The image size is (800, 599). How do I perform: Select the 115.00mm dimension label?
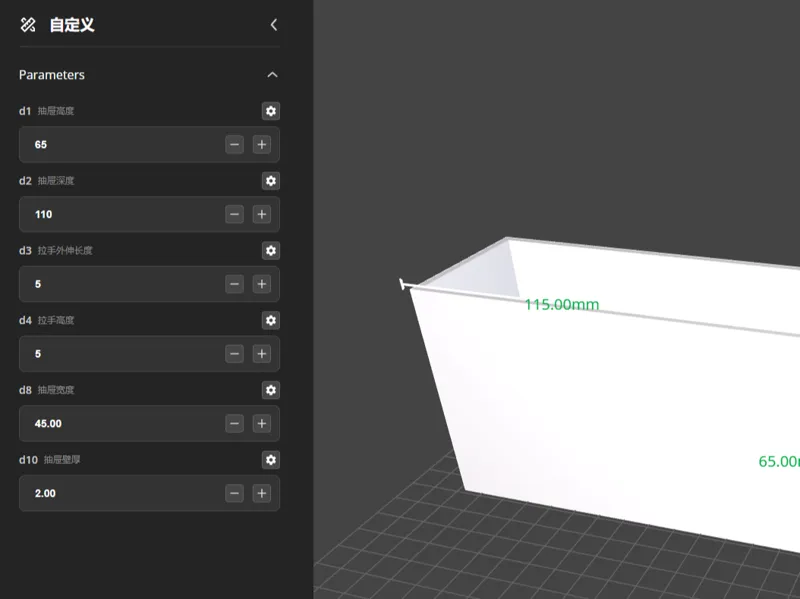562,305
